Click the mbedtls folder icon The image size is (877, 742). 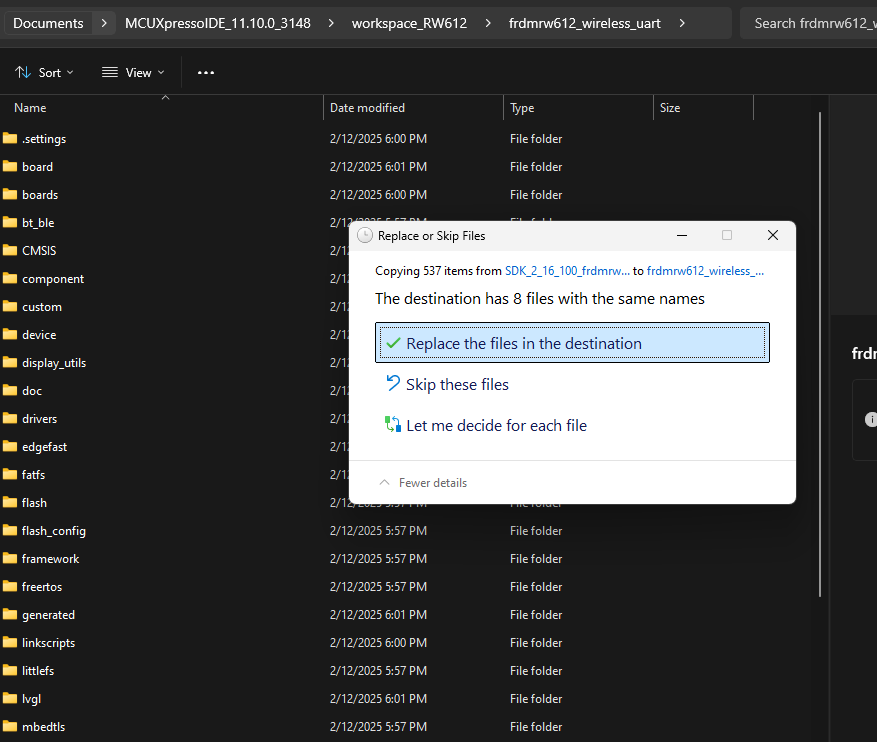(x=11, y=727)
